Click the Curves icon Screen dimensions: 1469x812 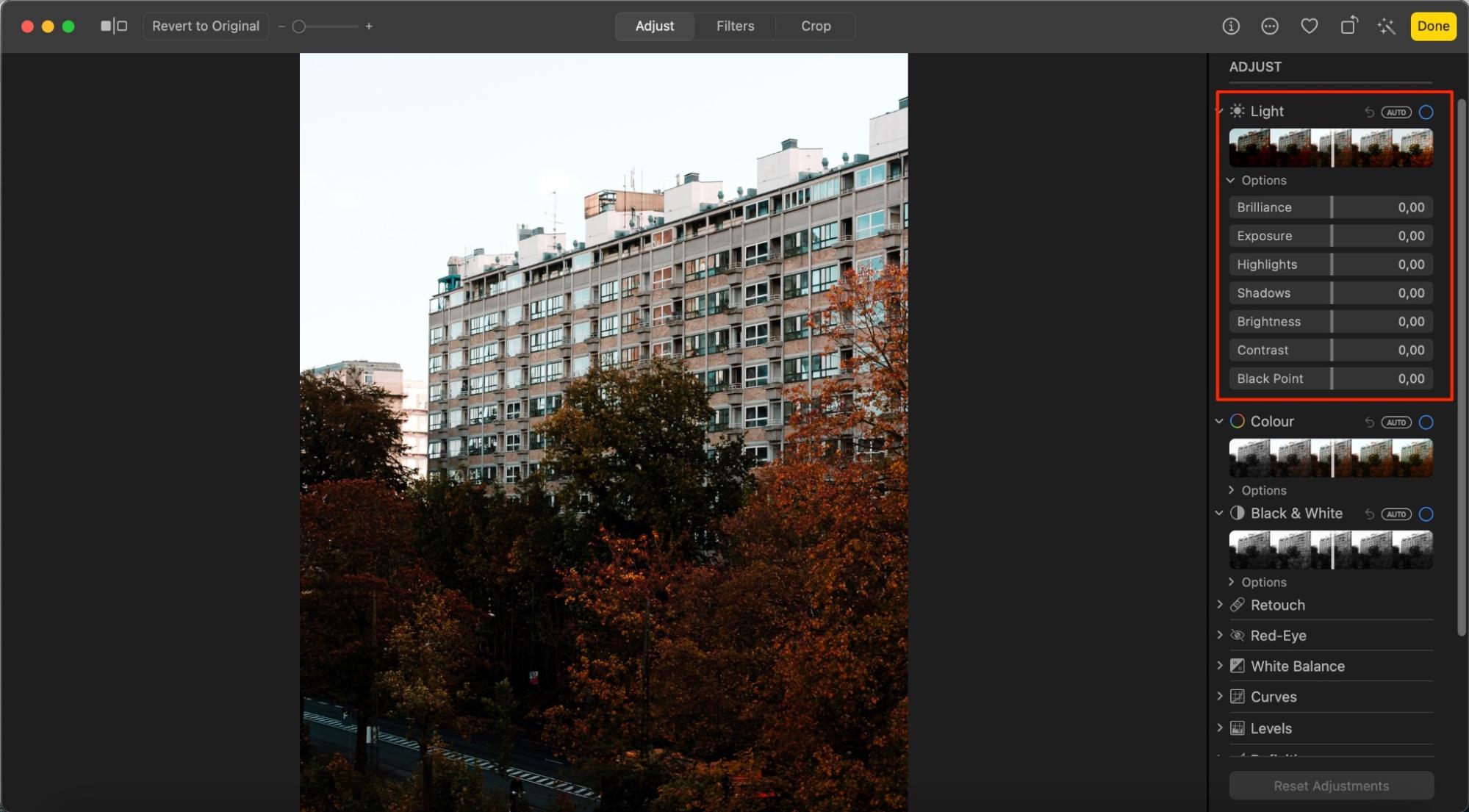(1238, 697)
